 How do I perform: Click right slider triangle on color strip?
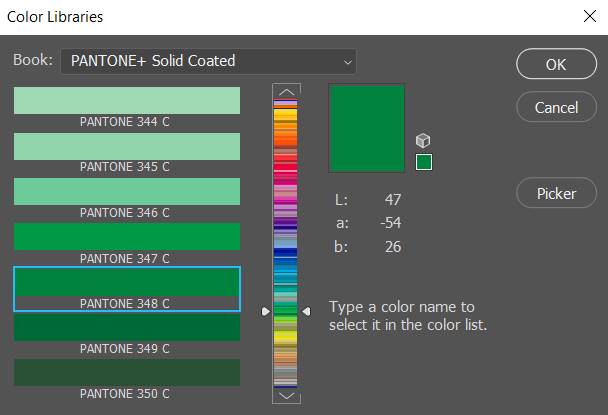coord(306,311)
